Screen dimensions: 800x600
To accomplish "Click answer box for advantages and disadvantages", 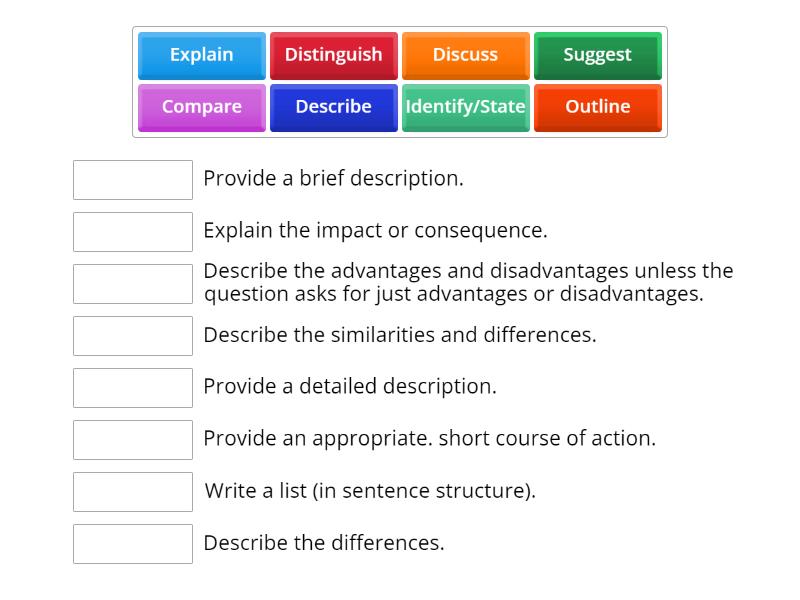I will [133, 284].
